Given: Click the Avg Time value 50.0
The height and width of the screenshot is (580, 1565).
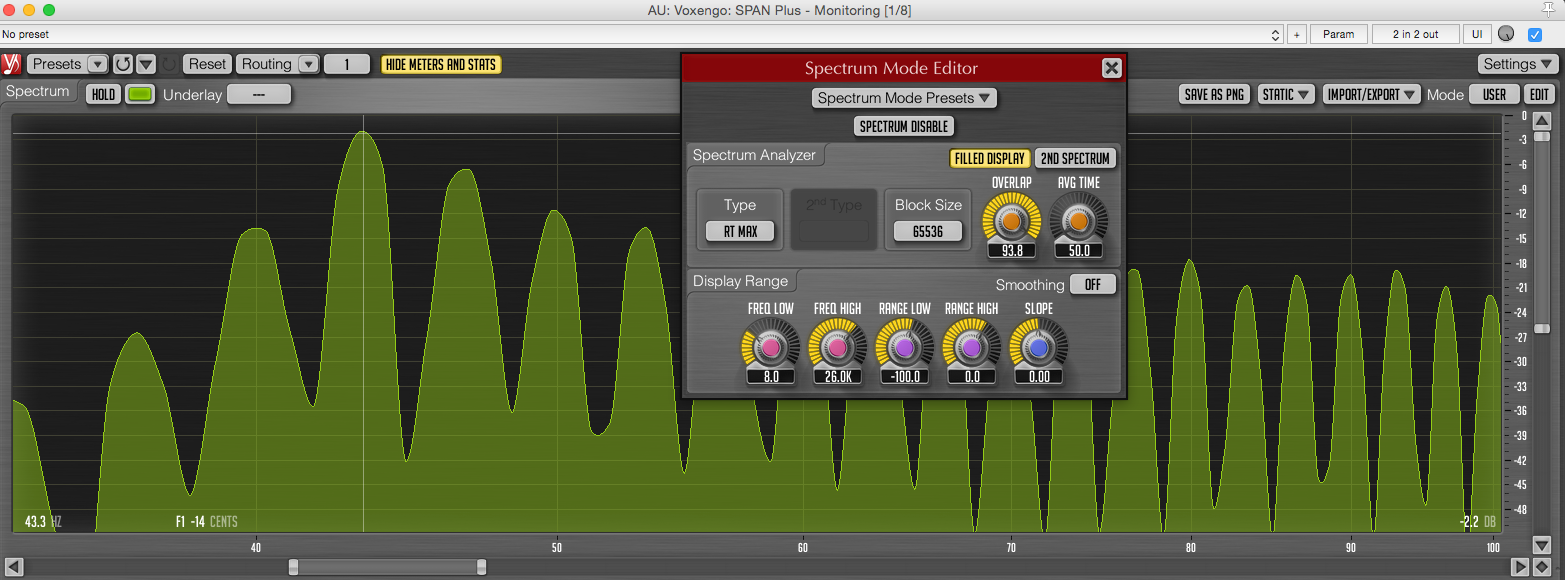Looking at the screenshot, I should (1078, 250).
